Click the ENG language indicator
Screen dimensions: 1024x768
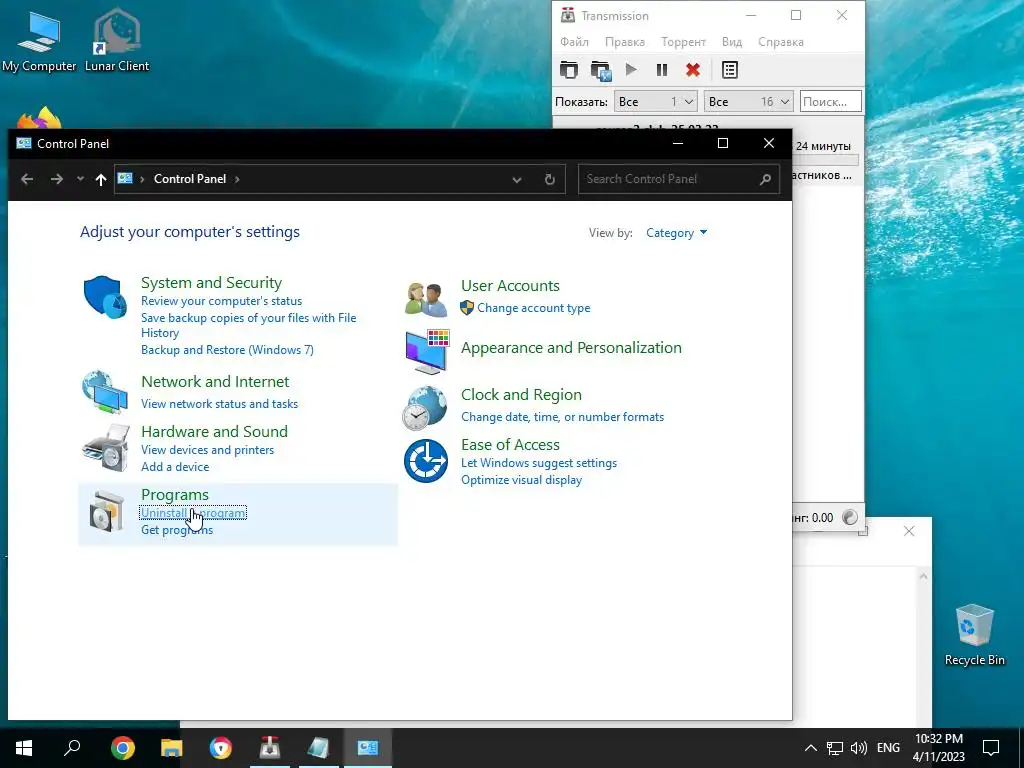pos(888,748)
